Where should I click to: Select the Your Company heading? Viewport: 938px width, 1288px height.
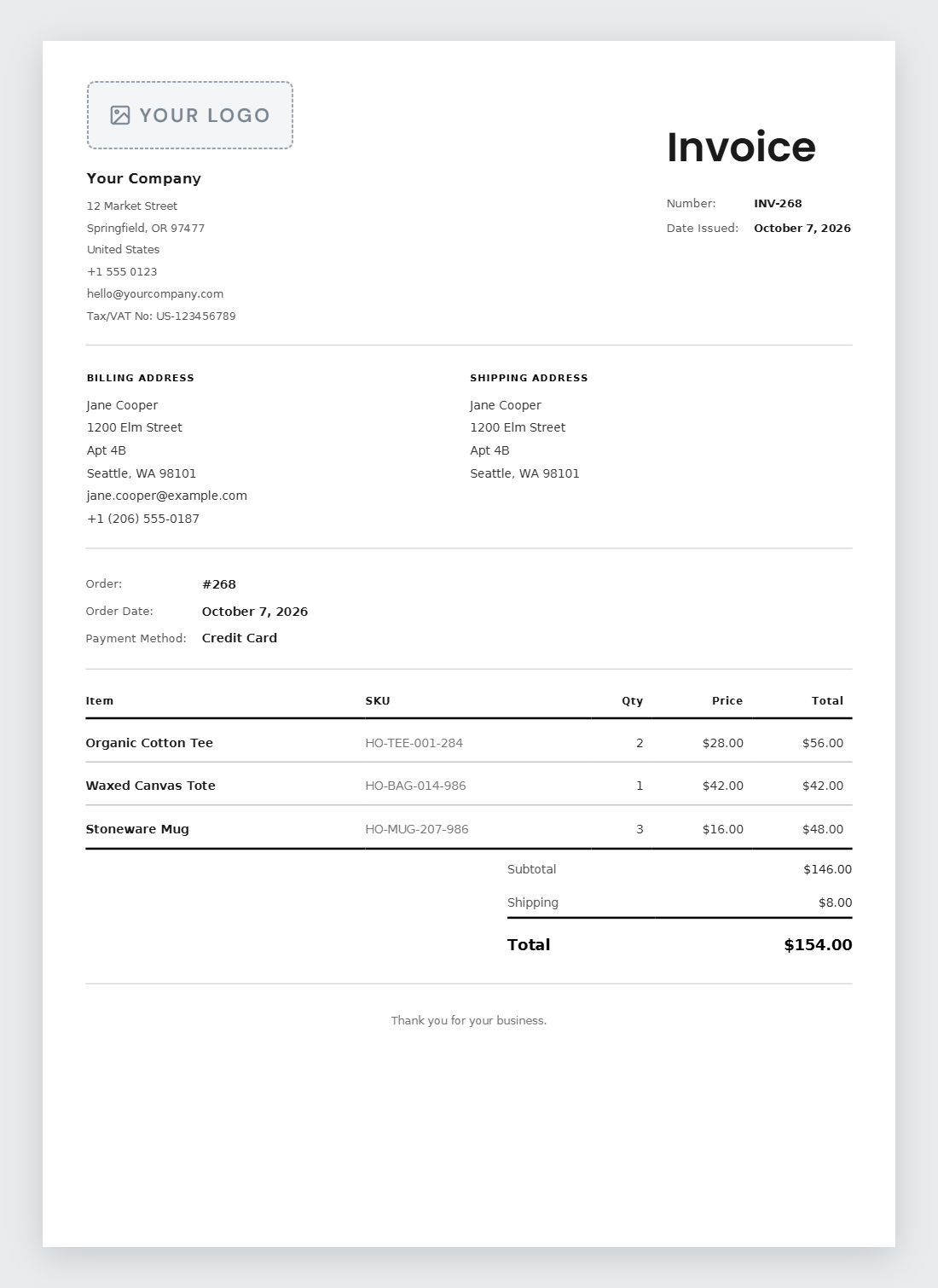click(x=144, y=178)
